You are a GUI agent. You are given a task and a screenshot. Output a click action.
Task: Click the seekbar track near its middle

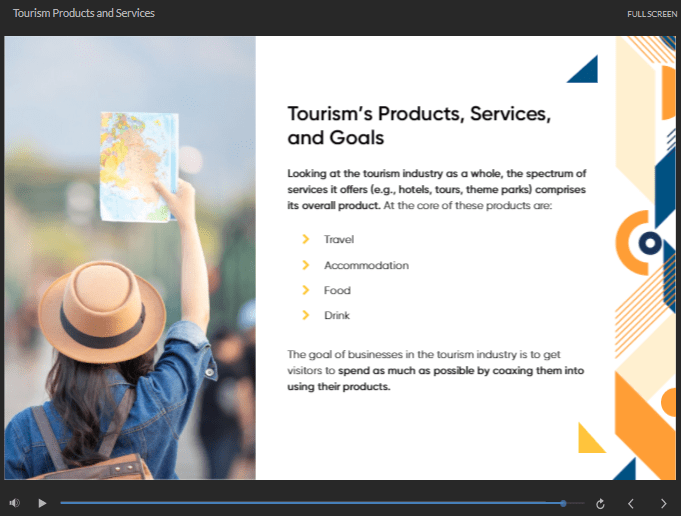coord(322,503)
